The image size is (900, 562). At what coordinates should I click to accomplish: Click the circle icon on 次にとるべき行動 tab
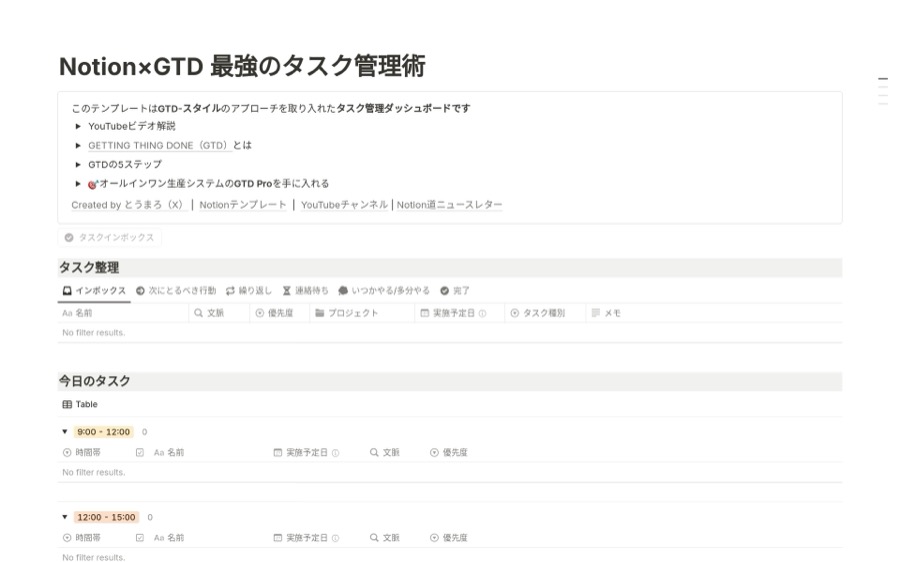(x=140, y=291)
